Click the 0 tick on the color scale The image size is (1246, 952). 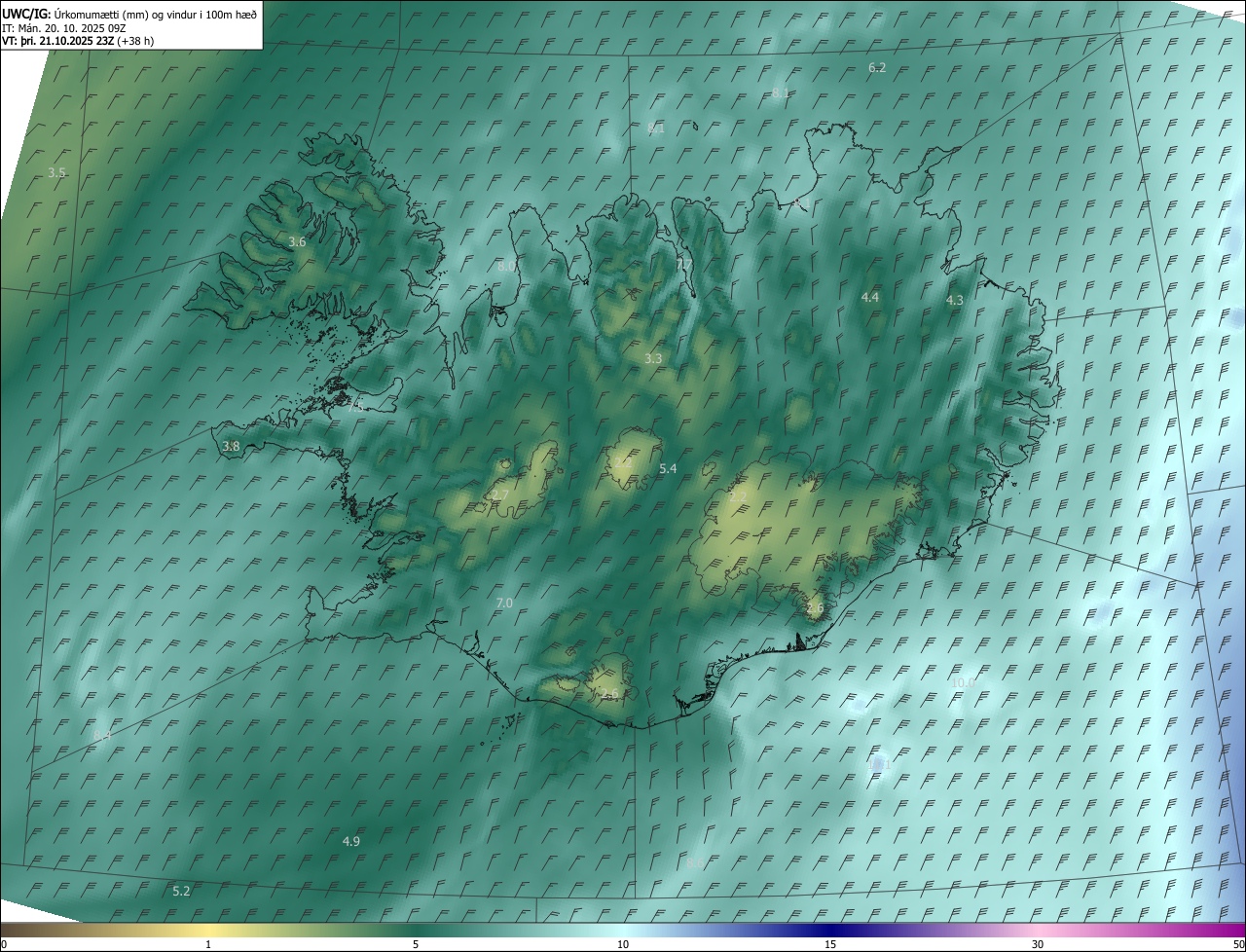tap(4, 944)
